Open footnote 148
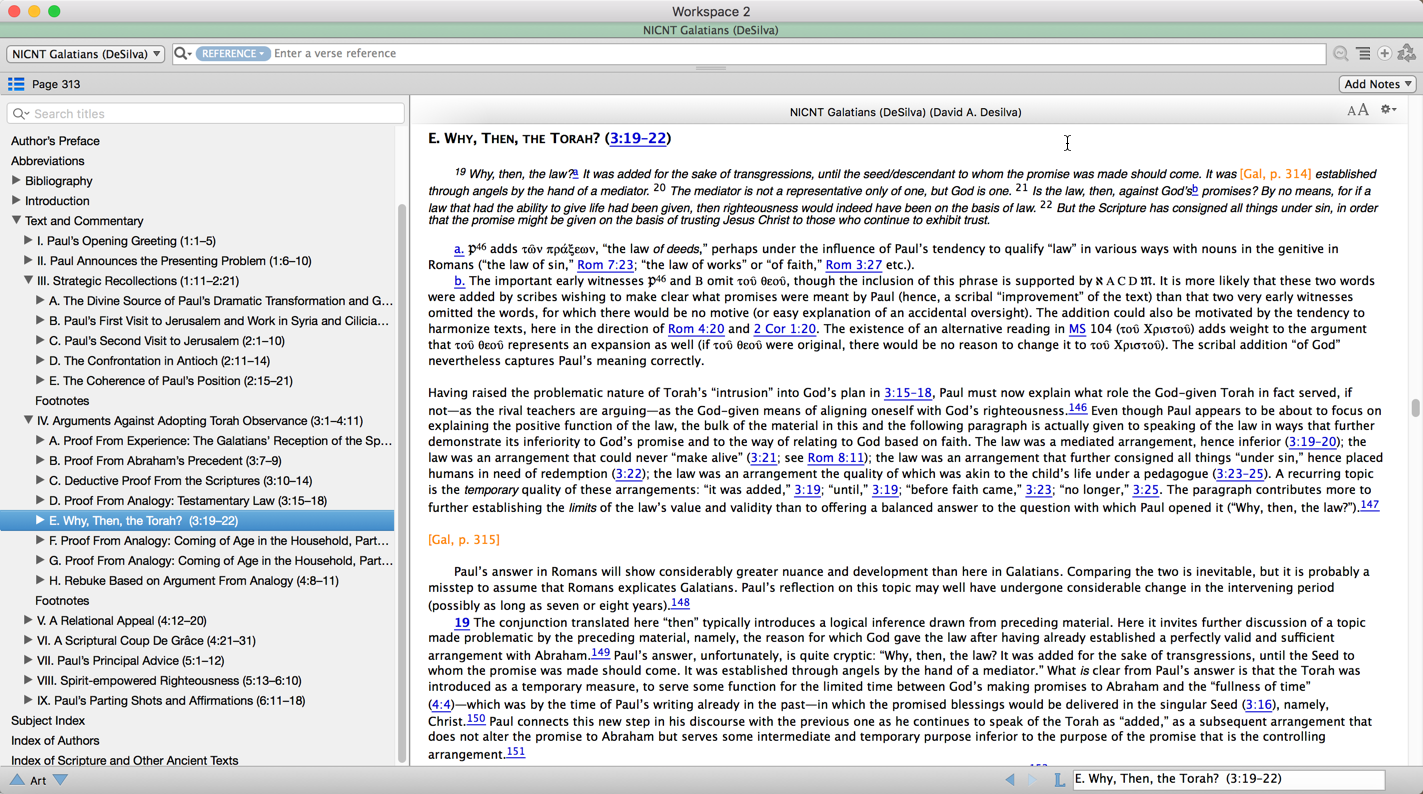Viewport: 1423px width, 794px height. [x=680, y=603]
